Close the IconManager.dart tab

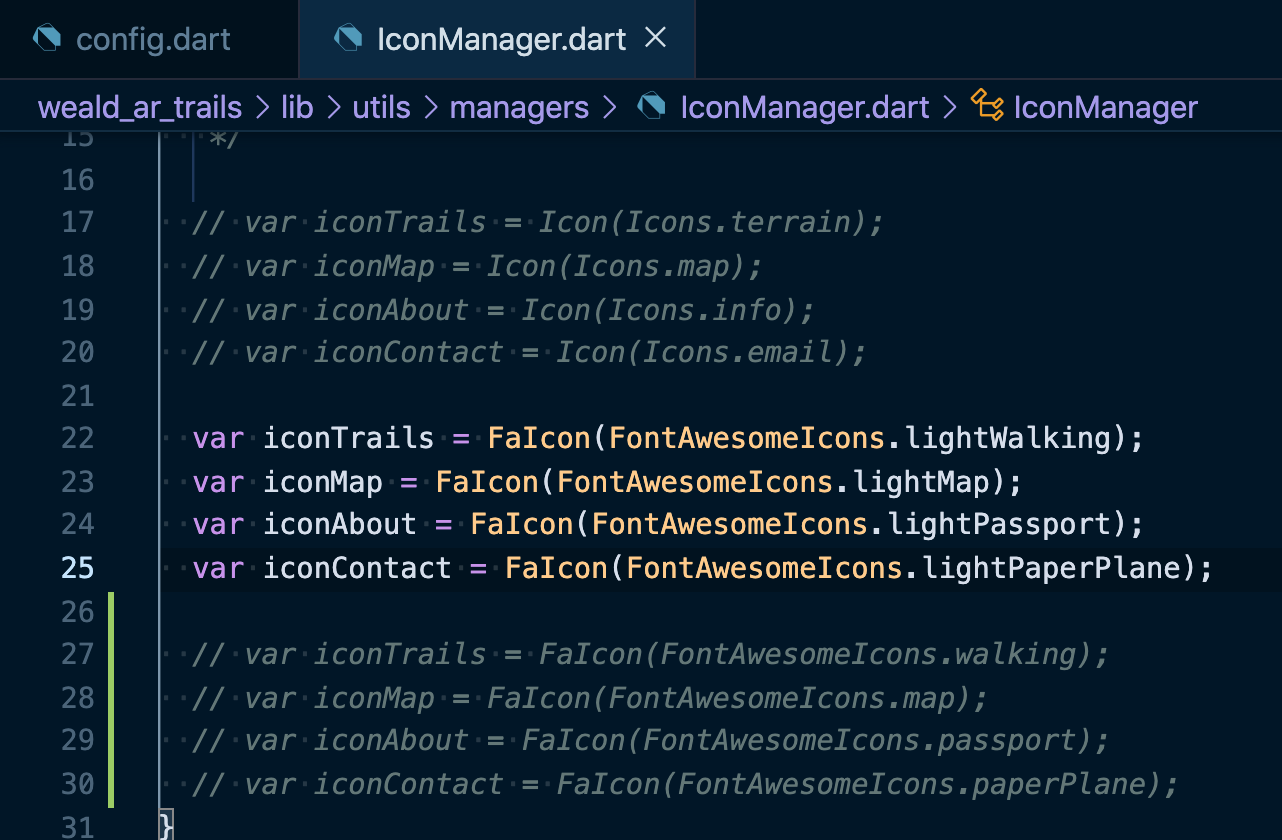click(655, 37)
